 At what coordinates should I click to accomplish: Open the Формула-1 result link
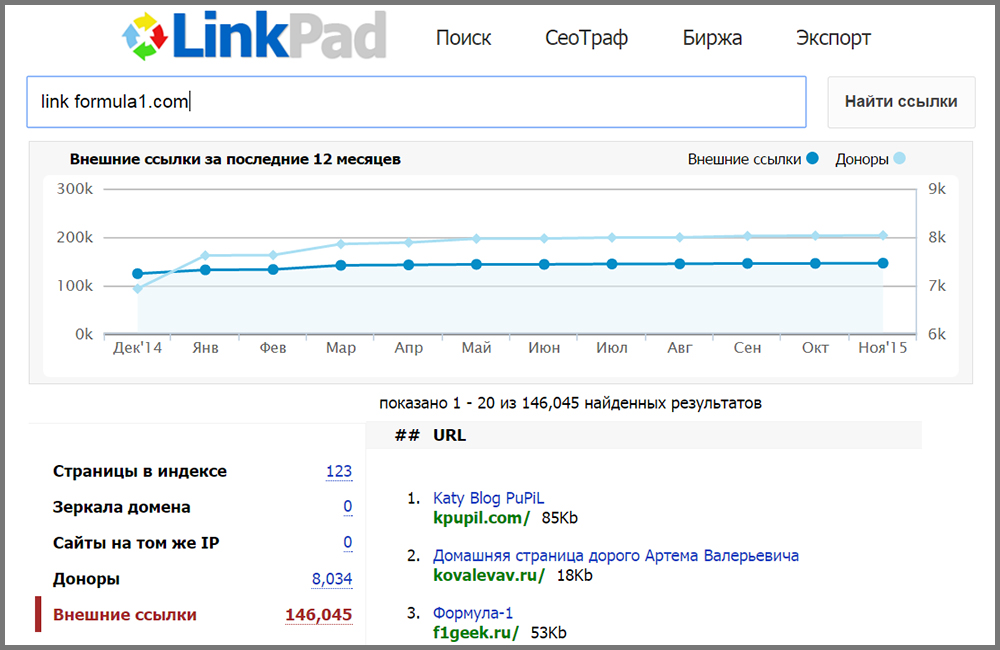coord(473,613)
